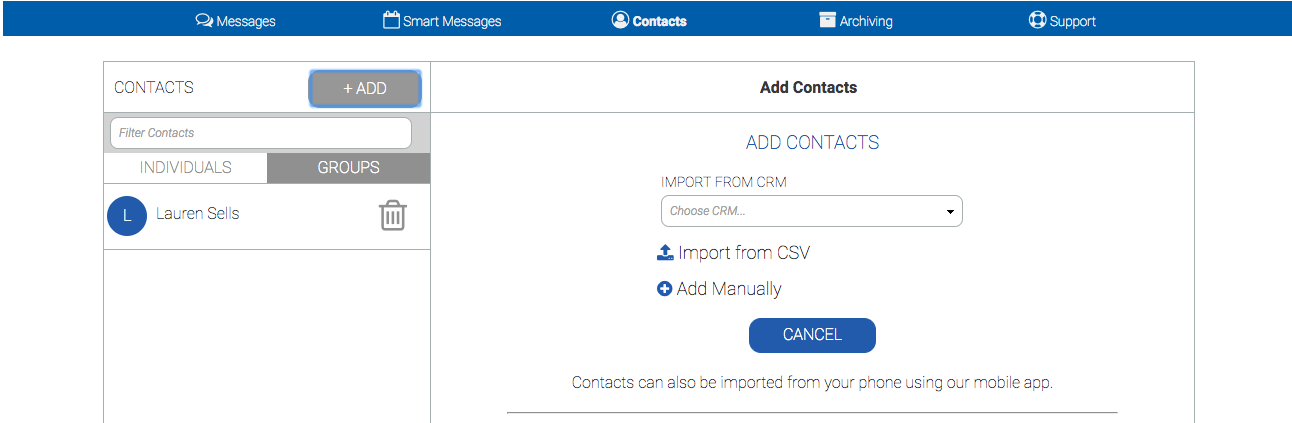This screenshot has height=423, width=1292.
Task: Click the upload icon beside Import from CSV
Action: coord(665,253)
